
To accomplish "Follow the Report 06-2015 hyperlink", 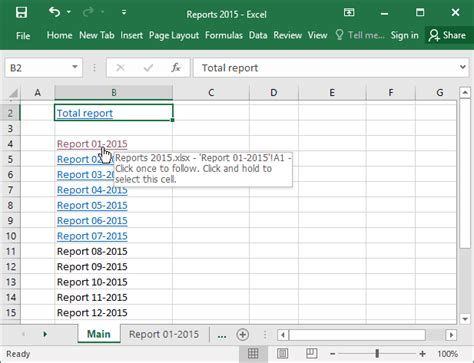I will coord(92,221).
